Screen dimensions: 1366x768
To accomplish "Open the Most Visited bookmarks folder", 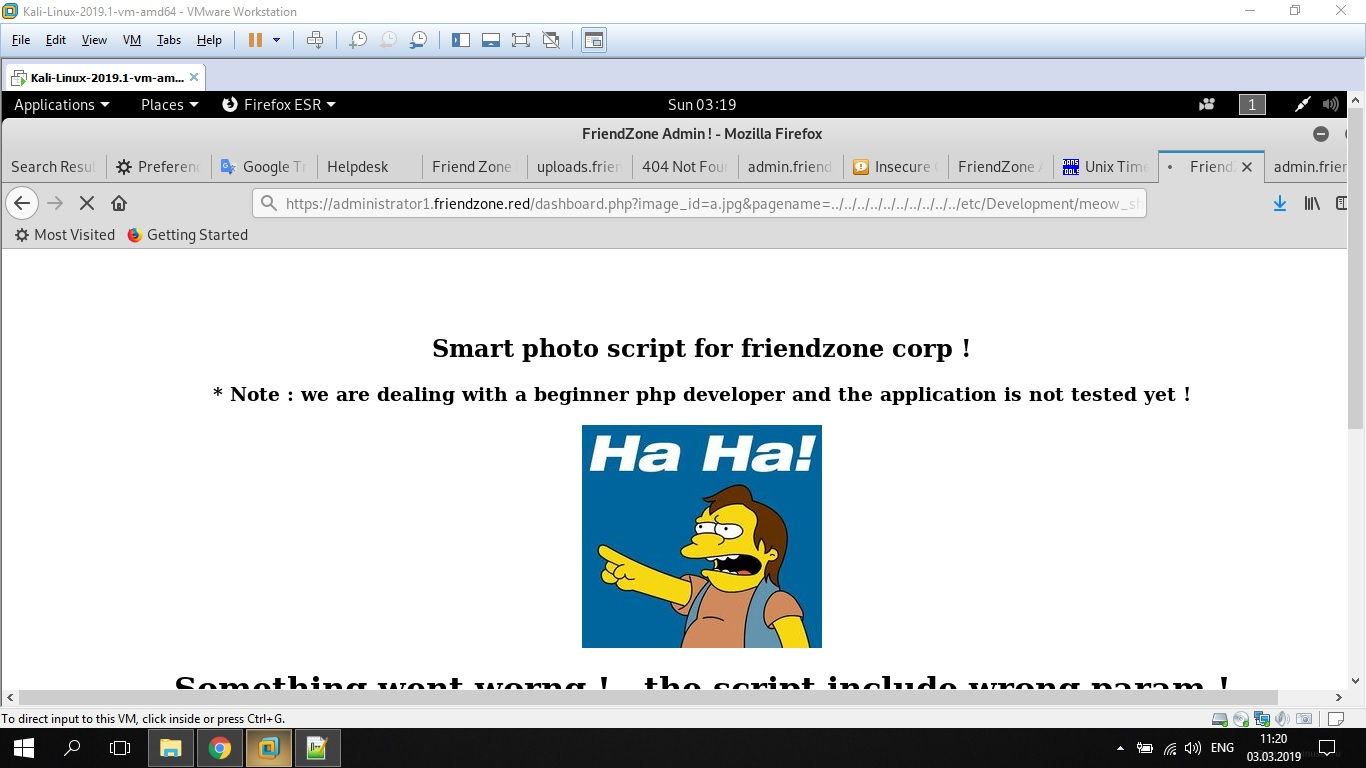I will click(65, 235).
